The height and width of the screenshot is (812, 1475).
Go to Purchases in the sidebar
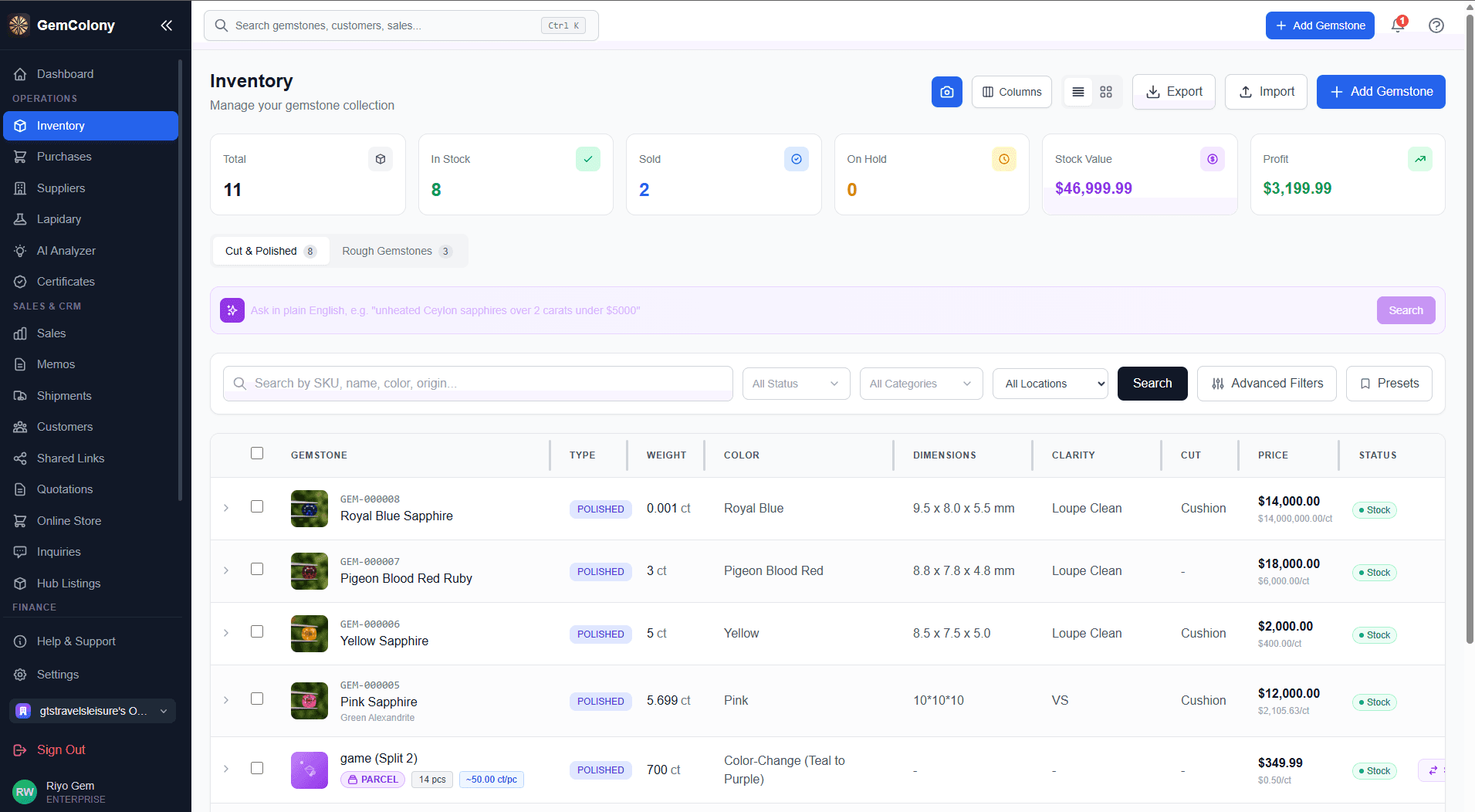(91, 157)
